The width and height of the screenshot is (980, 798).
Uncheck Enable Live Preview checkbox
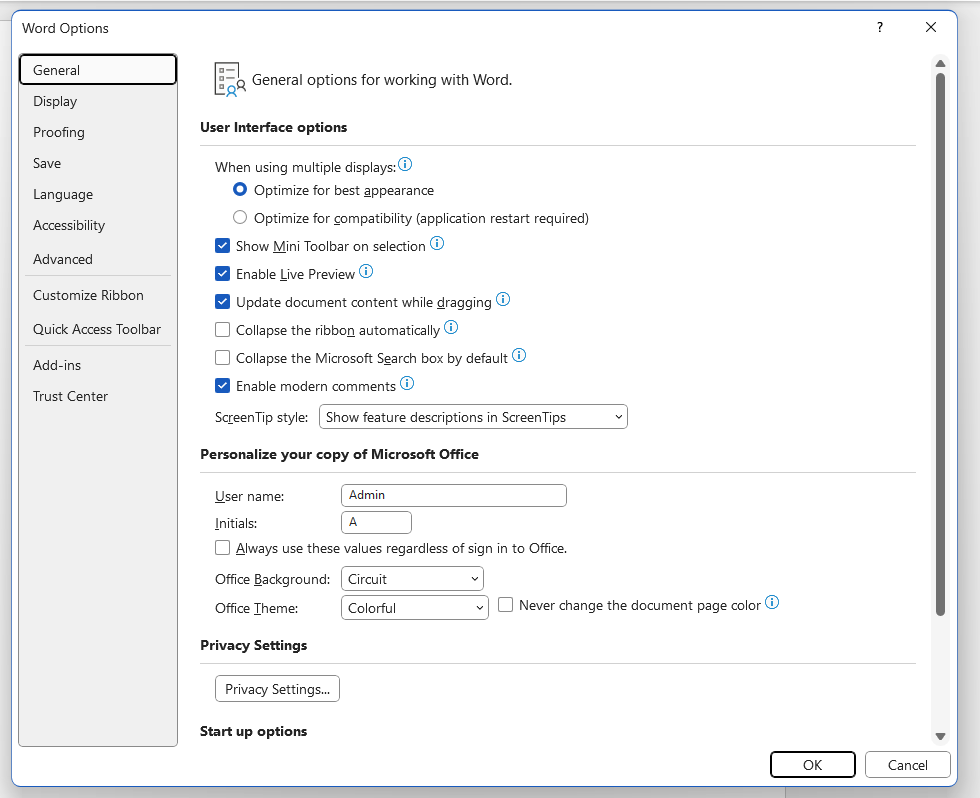222,274
